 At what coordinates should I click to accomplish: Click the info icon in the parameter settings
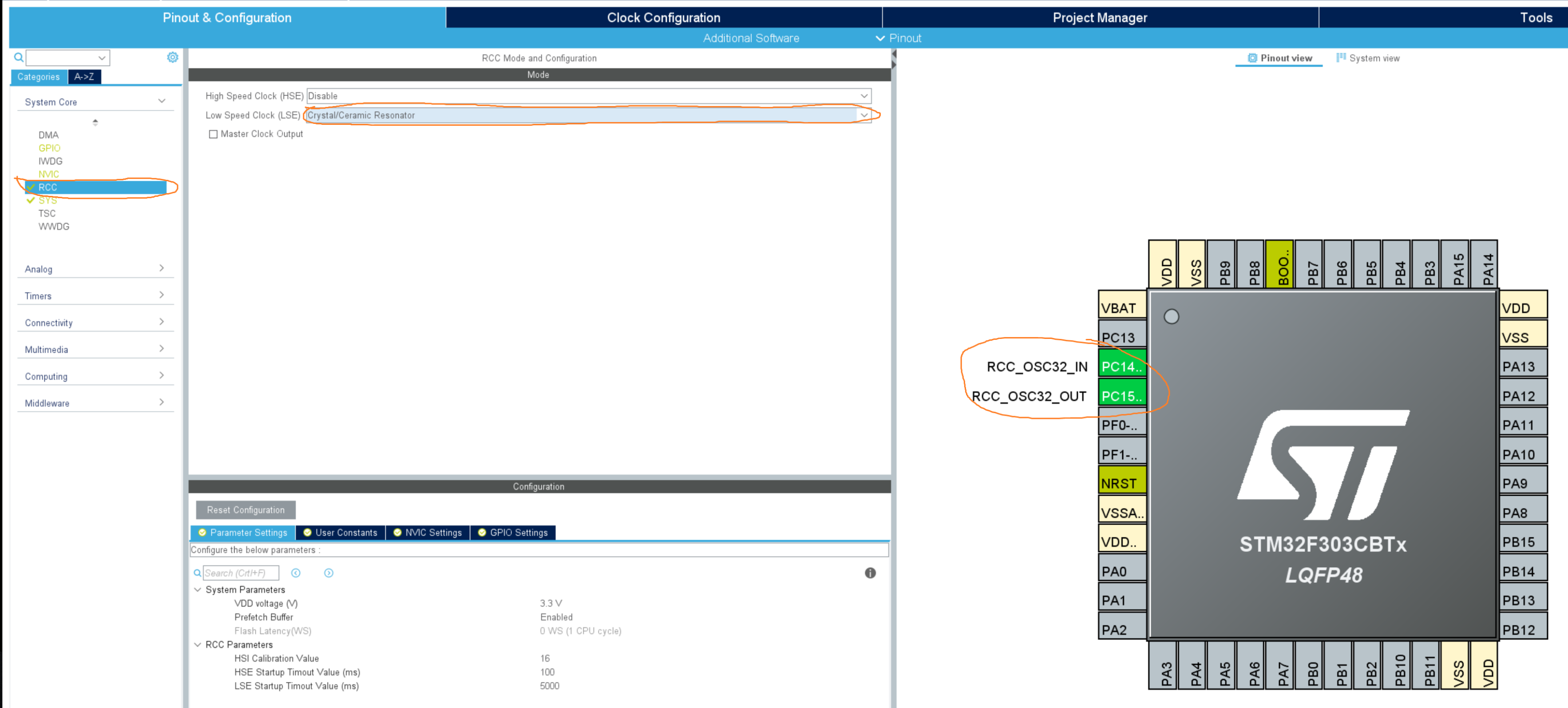tap(870, 573)
